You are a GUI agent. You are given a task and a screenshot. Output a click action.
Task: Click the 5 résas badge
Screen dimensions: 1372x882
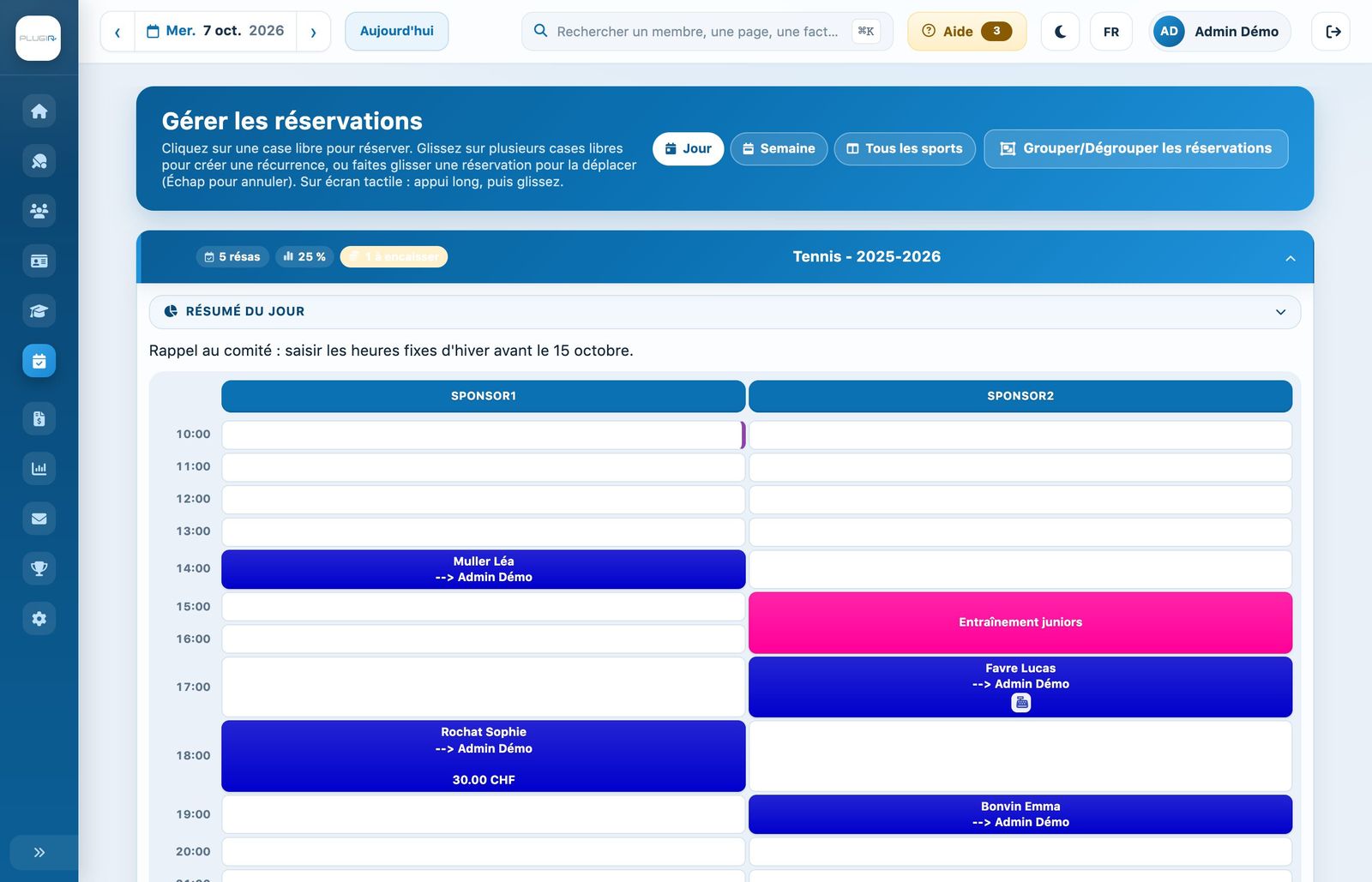[232, 256]
